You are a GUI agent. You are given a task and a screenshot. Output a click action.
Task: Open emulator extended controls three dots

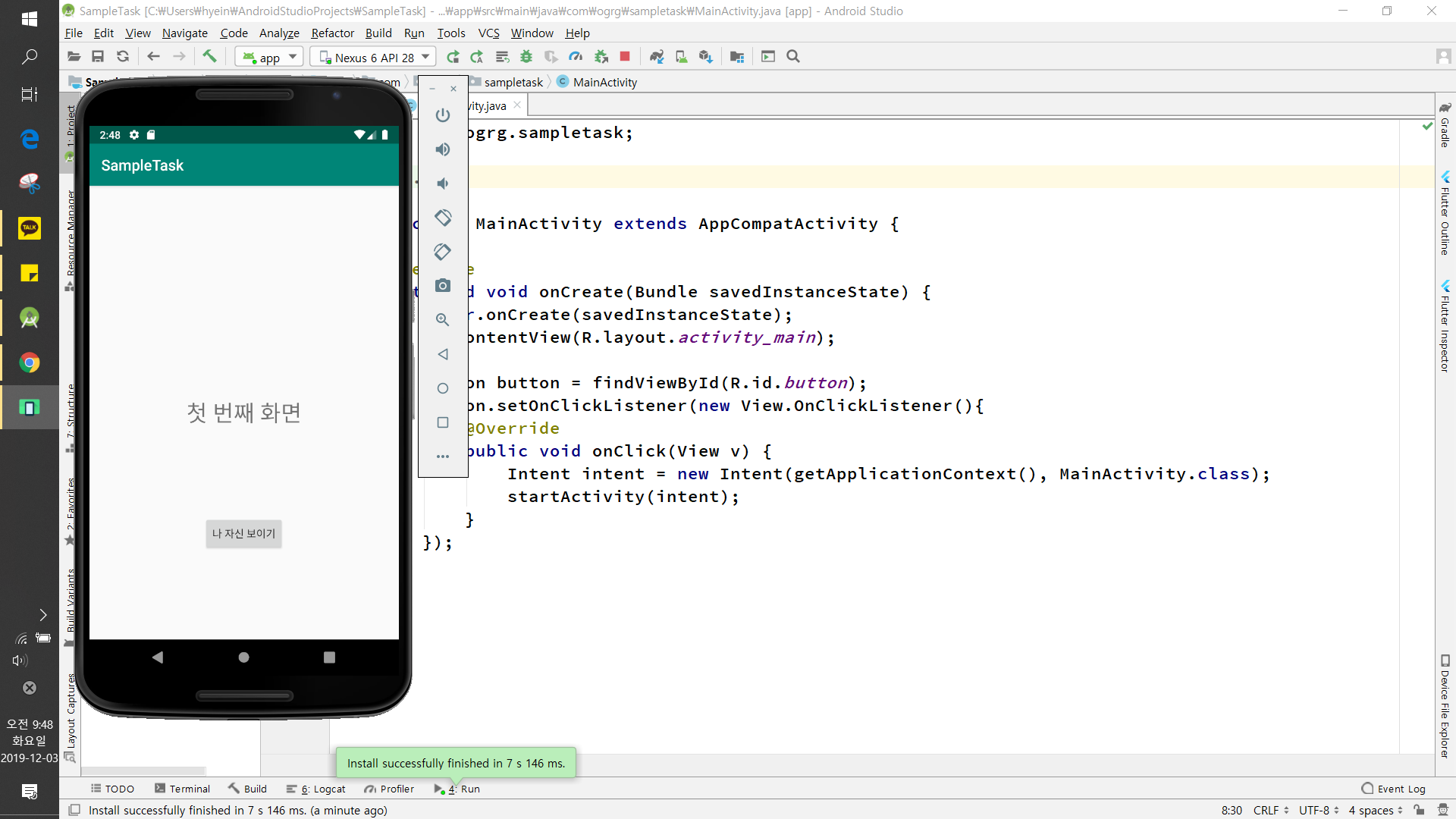(x=443, y=457)
